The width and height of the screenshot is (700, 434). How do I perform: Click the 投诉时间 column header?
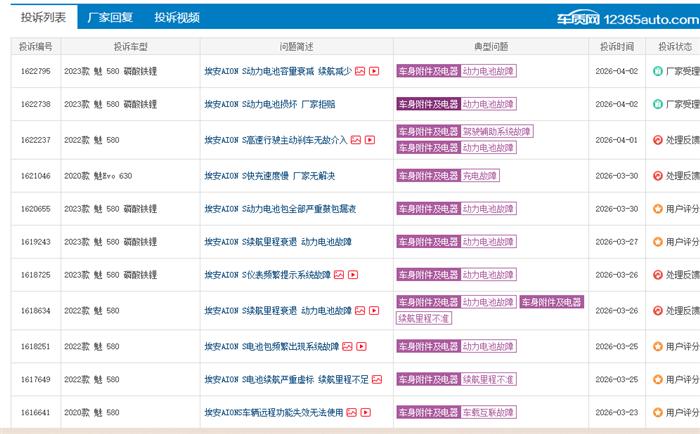point(617,46)
